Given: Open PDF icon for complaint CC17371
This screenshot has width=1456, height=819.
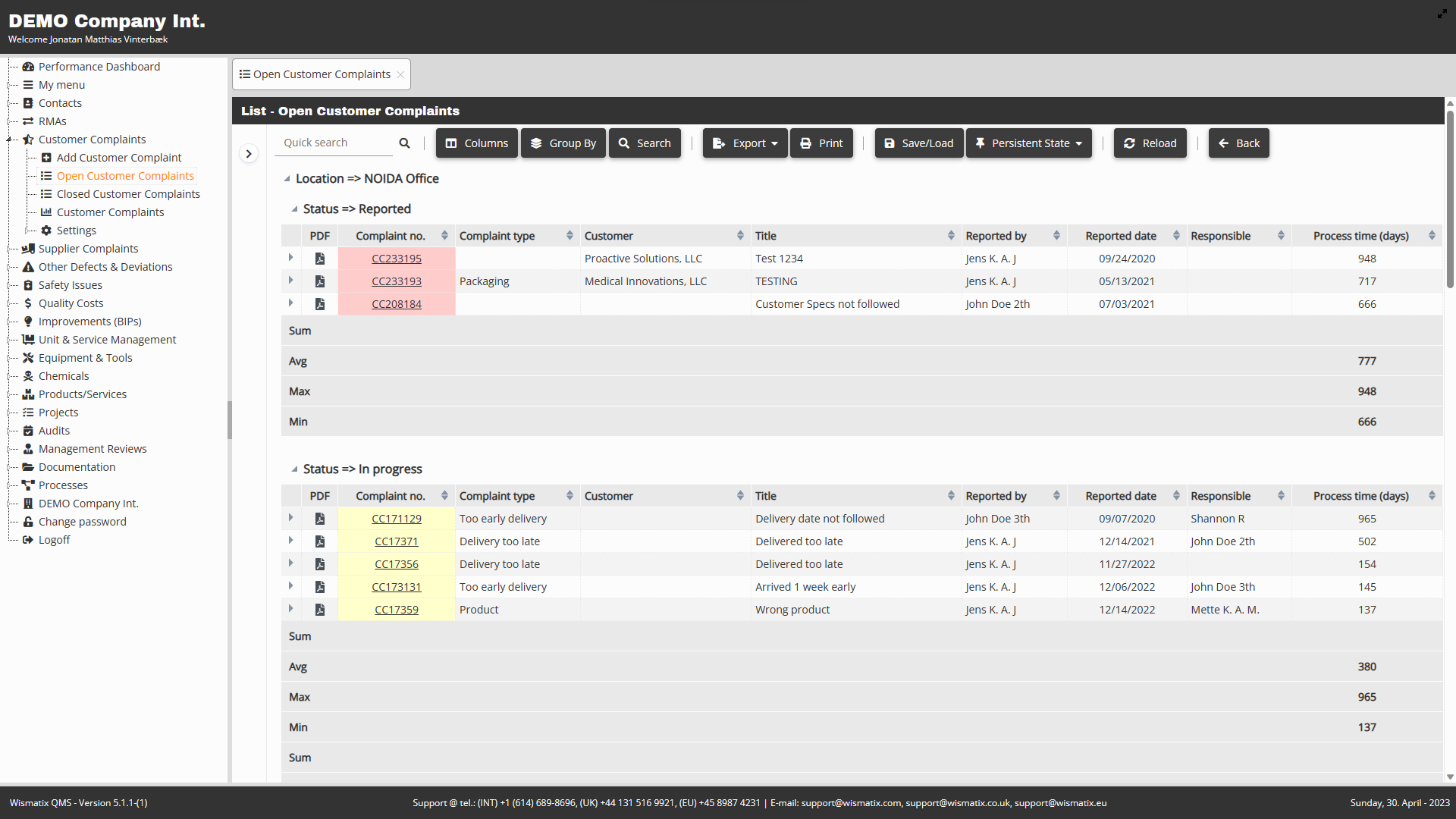Looking at the screenshot, I should pos(320,541).
